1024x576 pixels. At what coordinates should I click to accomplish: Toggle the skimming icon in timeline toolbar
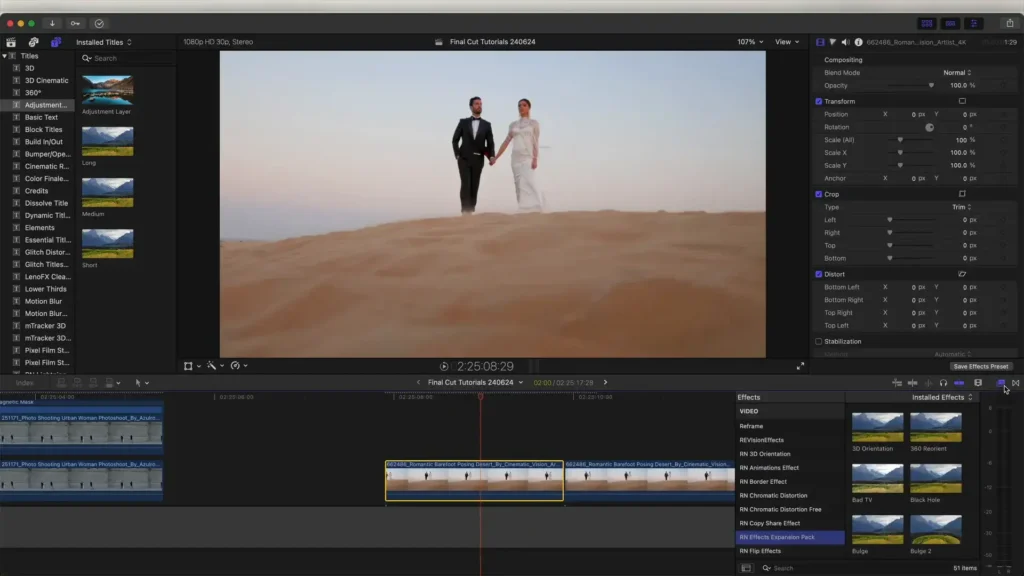point(912,383)
